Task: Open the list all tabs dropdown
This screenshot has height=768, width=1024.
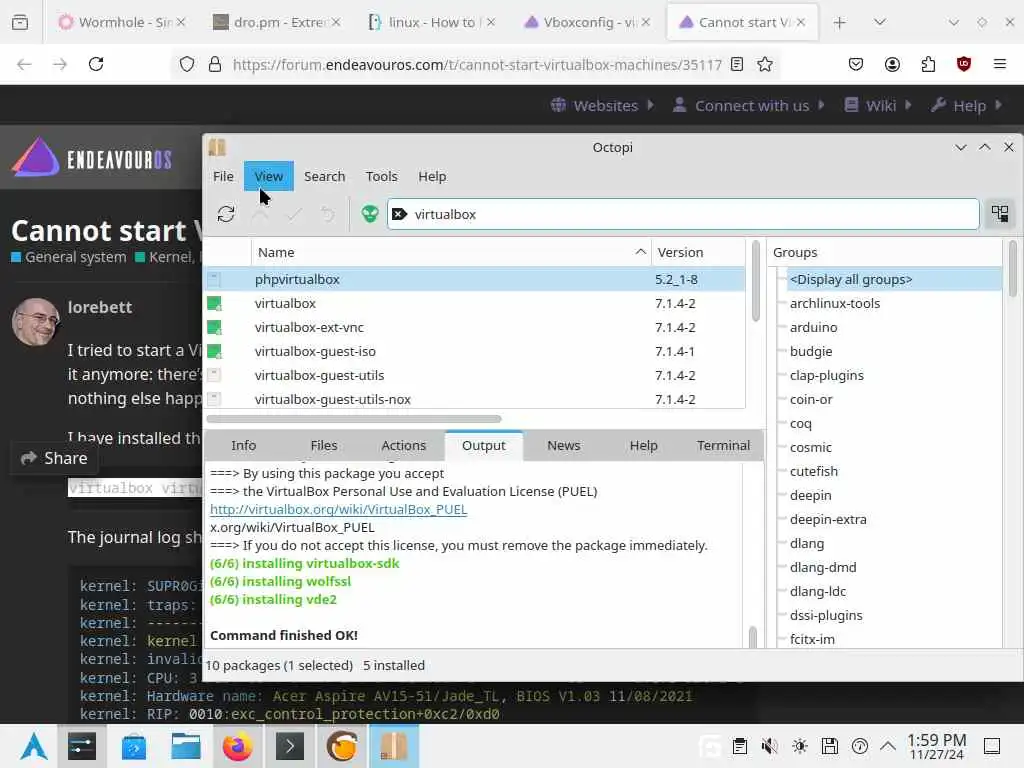Action: point(880,22)
